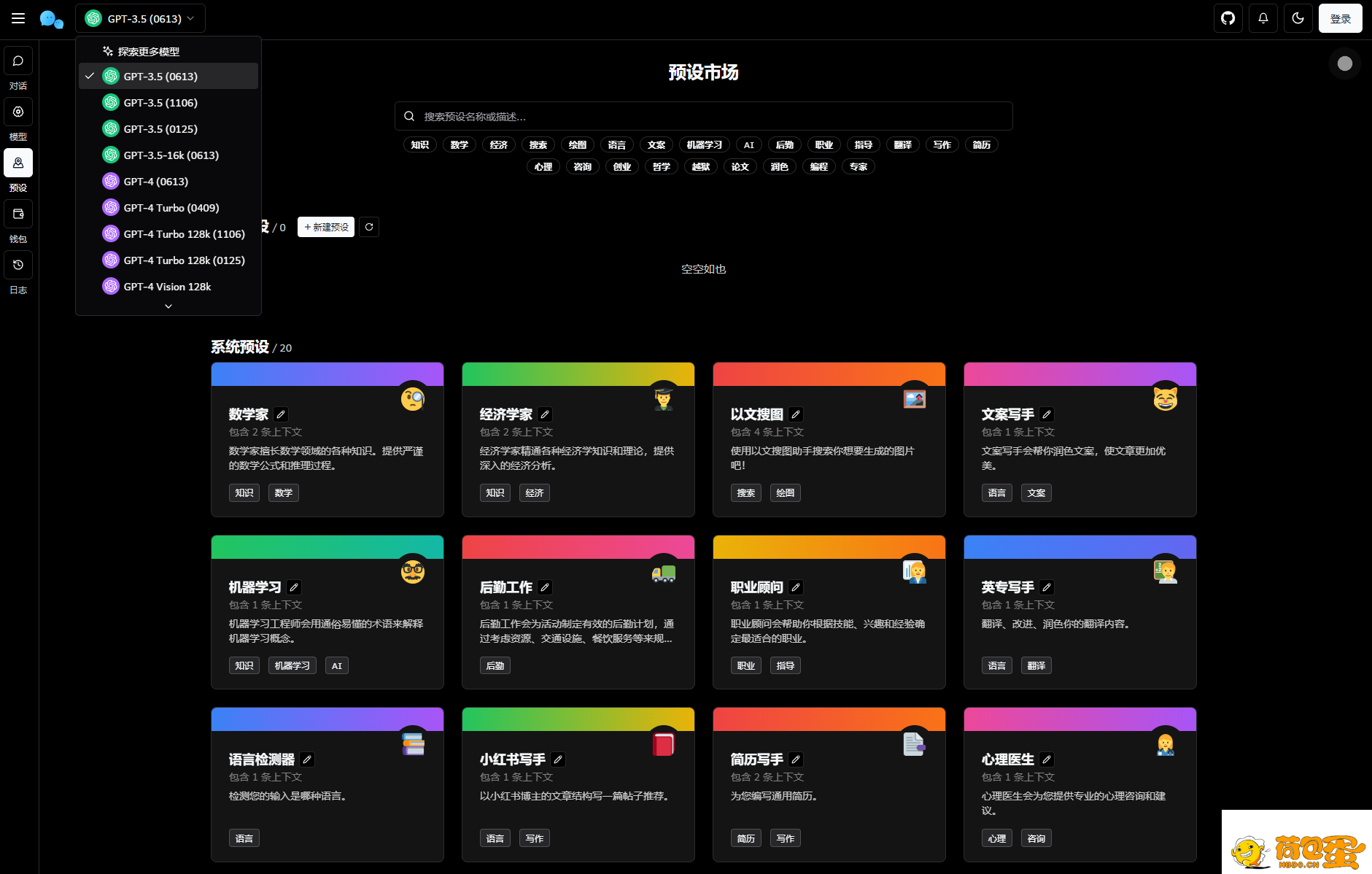Screen dimensions: 1372x874
Task: Filter presets by 专家 tag at top
Action: 859,166
